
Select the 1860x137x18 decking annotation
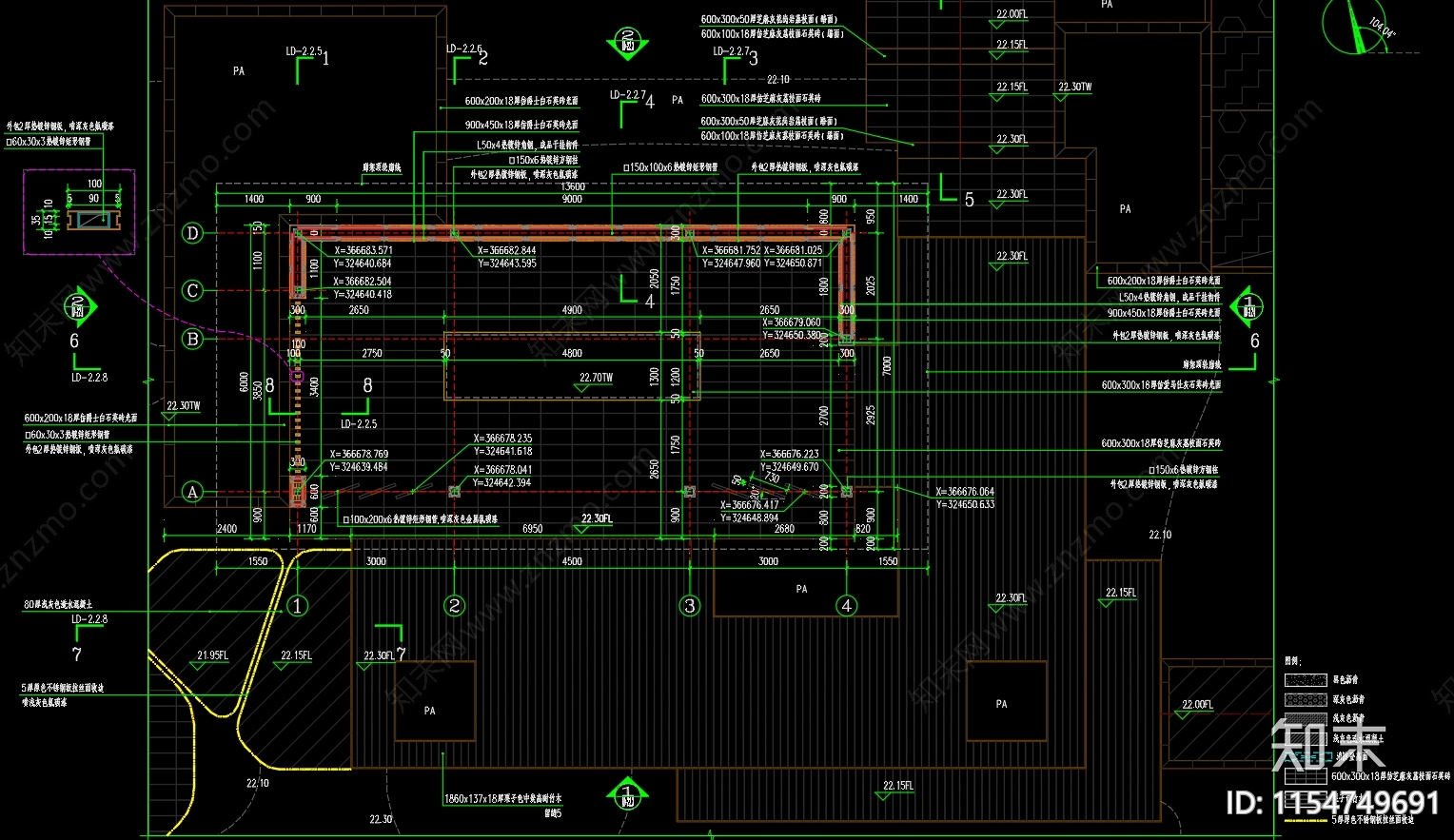coord(502,799)
